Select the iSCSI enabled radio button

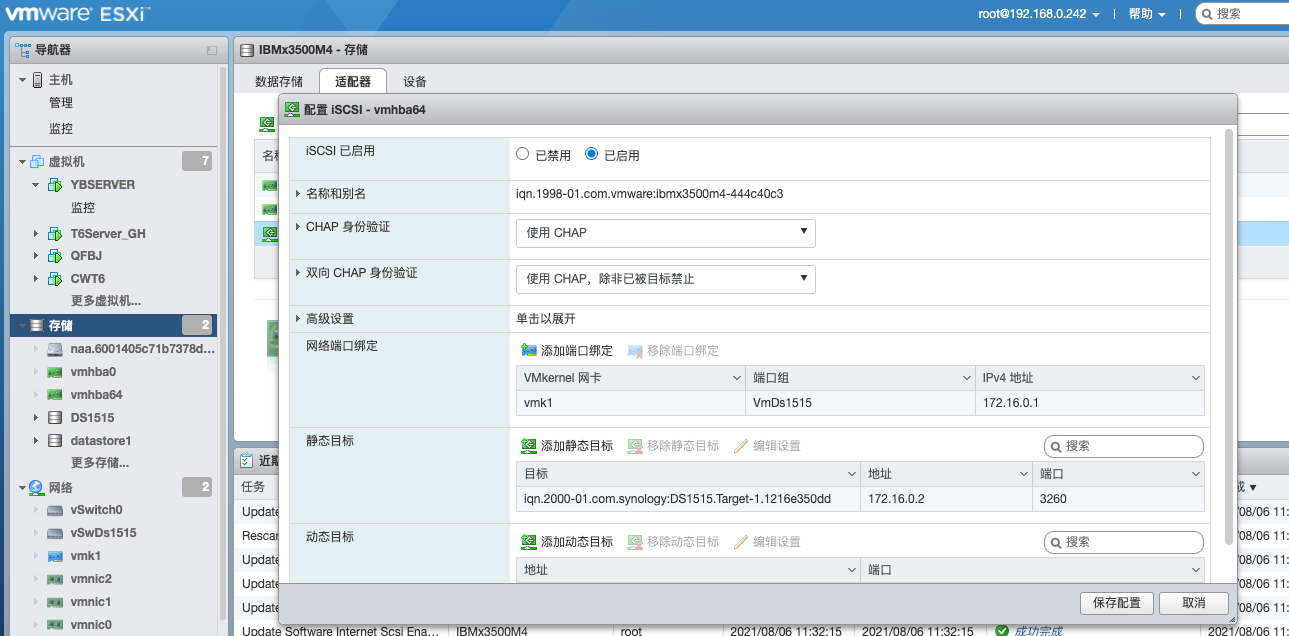point(592,155)
